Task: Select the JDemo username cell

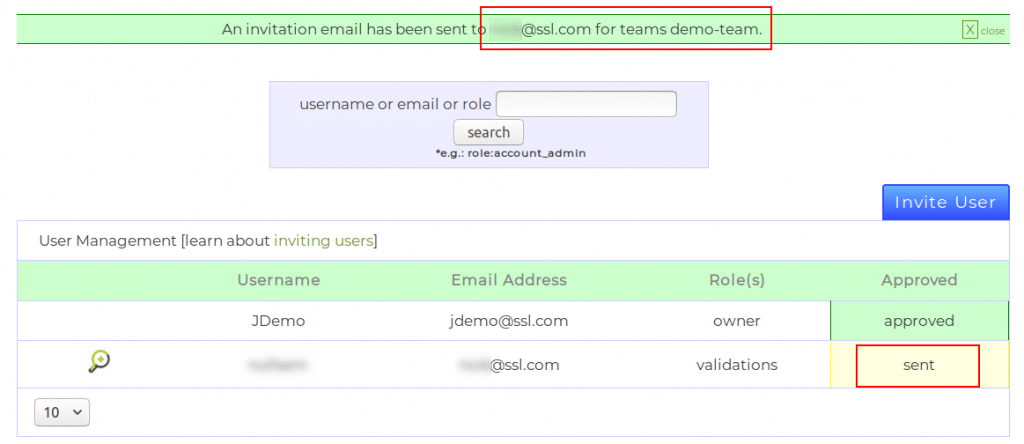Action: 278,321
